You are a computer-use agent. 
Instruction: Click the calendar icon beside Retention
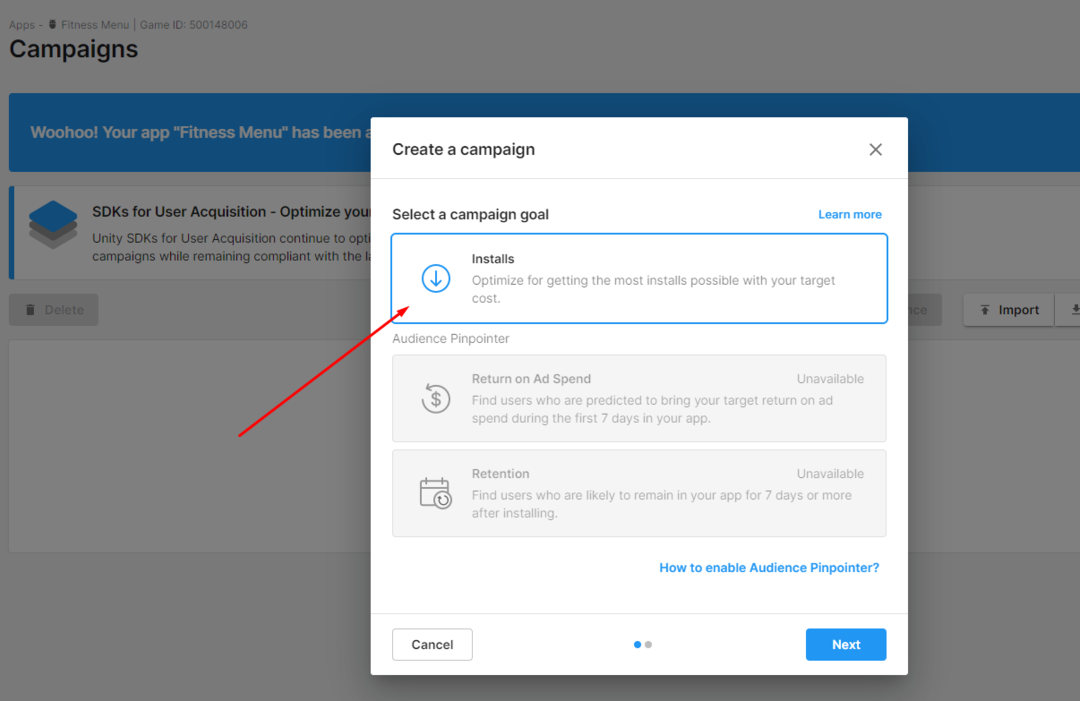(435, 493)
